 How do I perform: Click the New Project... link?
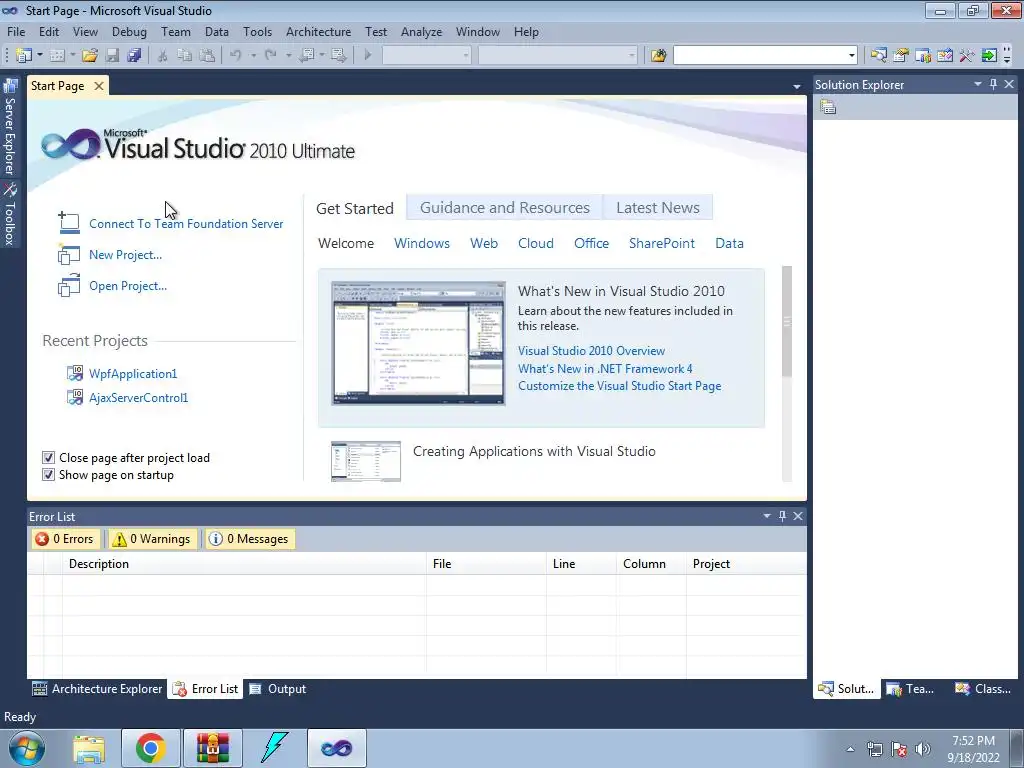[125, 255]
